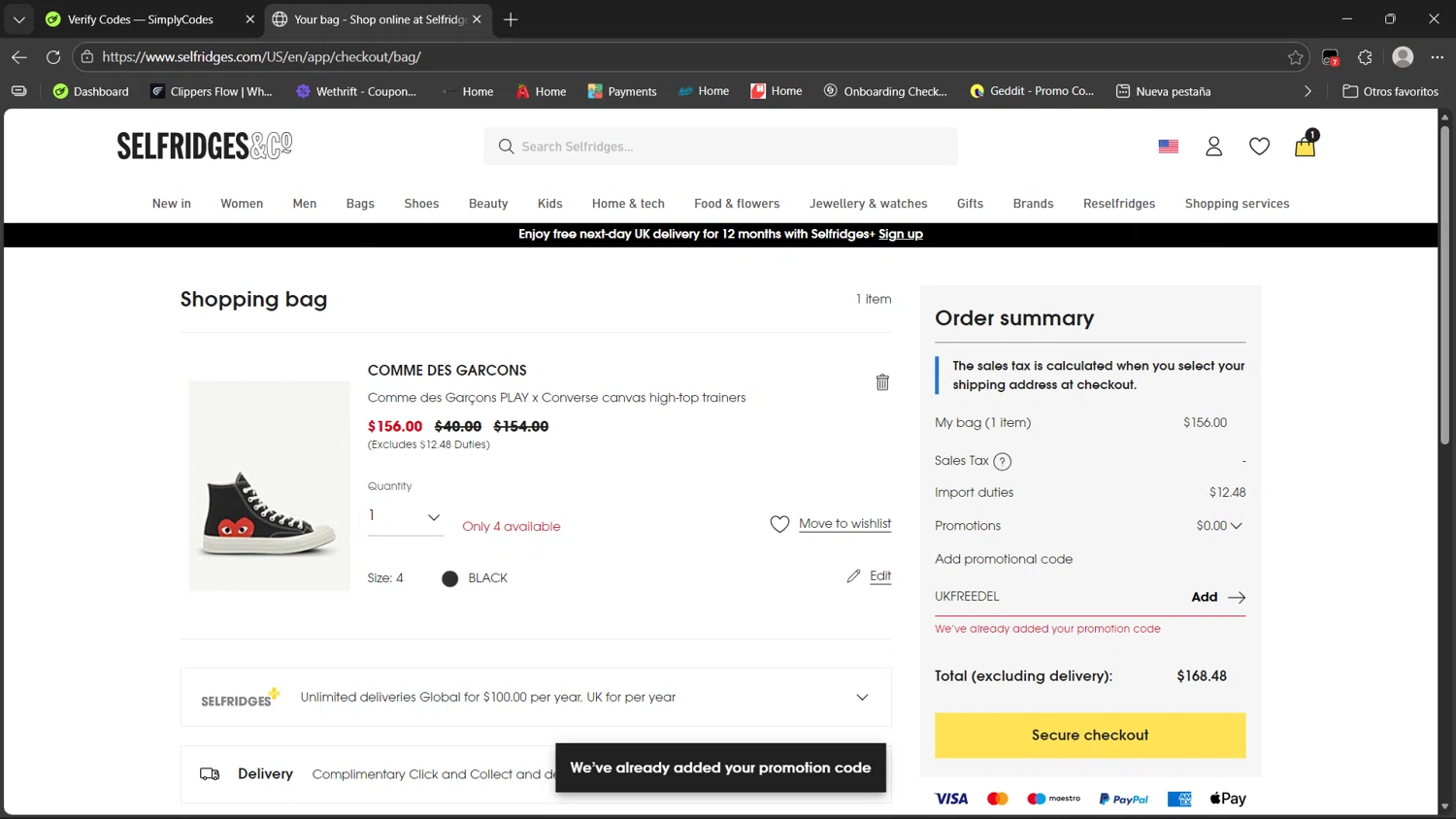Screen dimensions: 1456x819
Task: Click the search magnifier icon
Action: pyautogui.click(x=506, y=147)
